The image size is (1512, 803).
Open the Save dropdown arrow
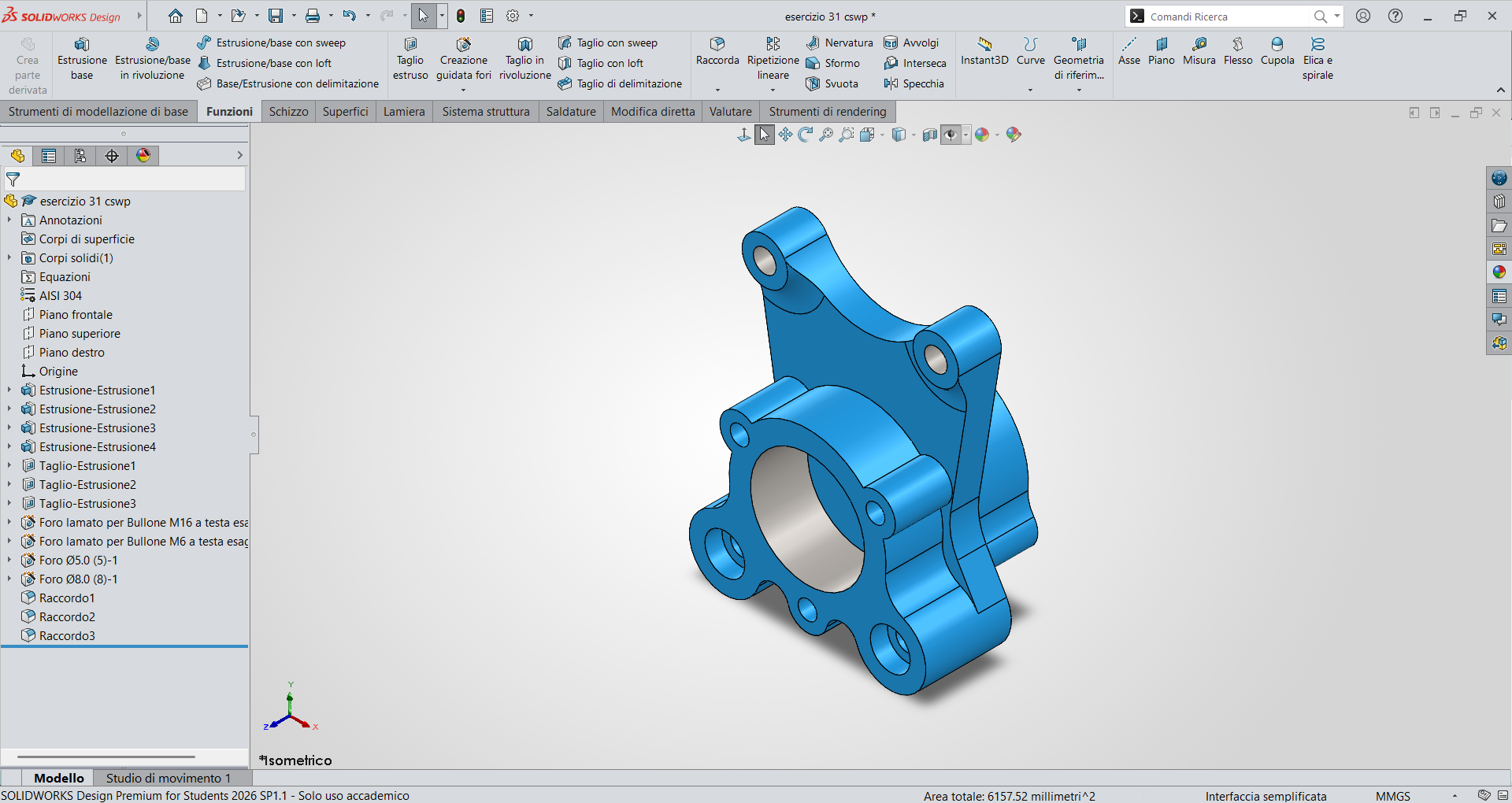294,16
